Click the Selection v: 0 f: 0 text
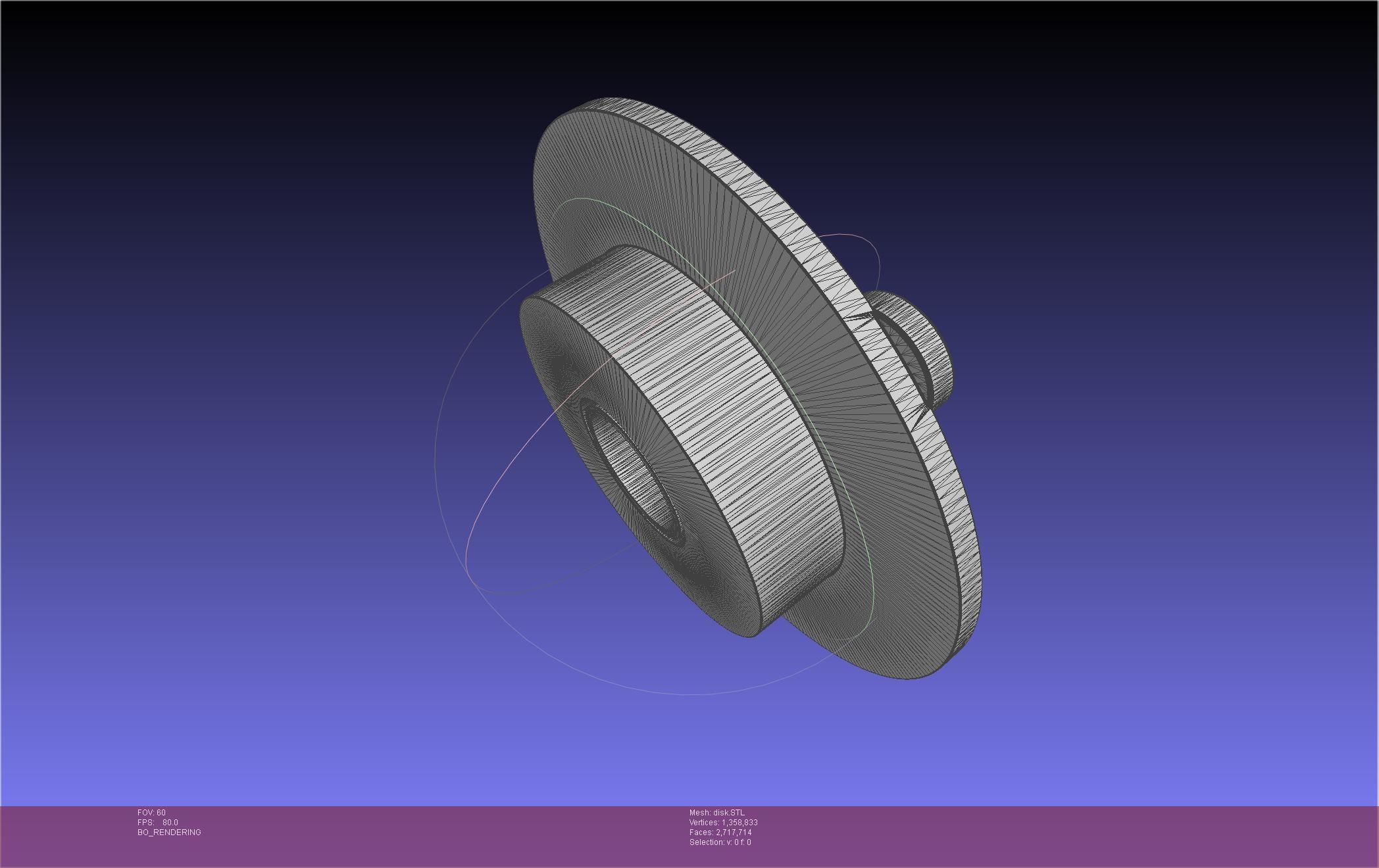The width and height of the screenshot is (1379, 868). 720,842
